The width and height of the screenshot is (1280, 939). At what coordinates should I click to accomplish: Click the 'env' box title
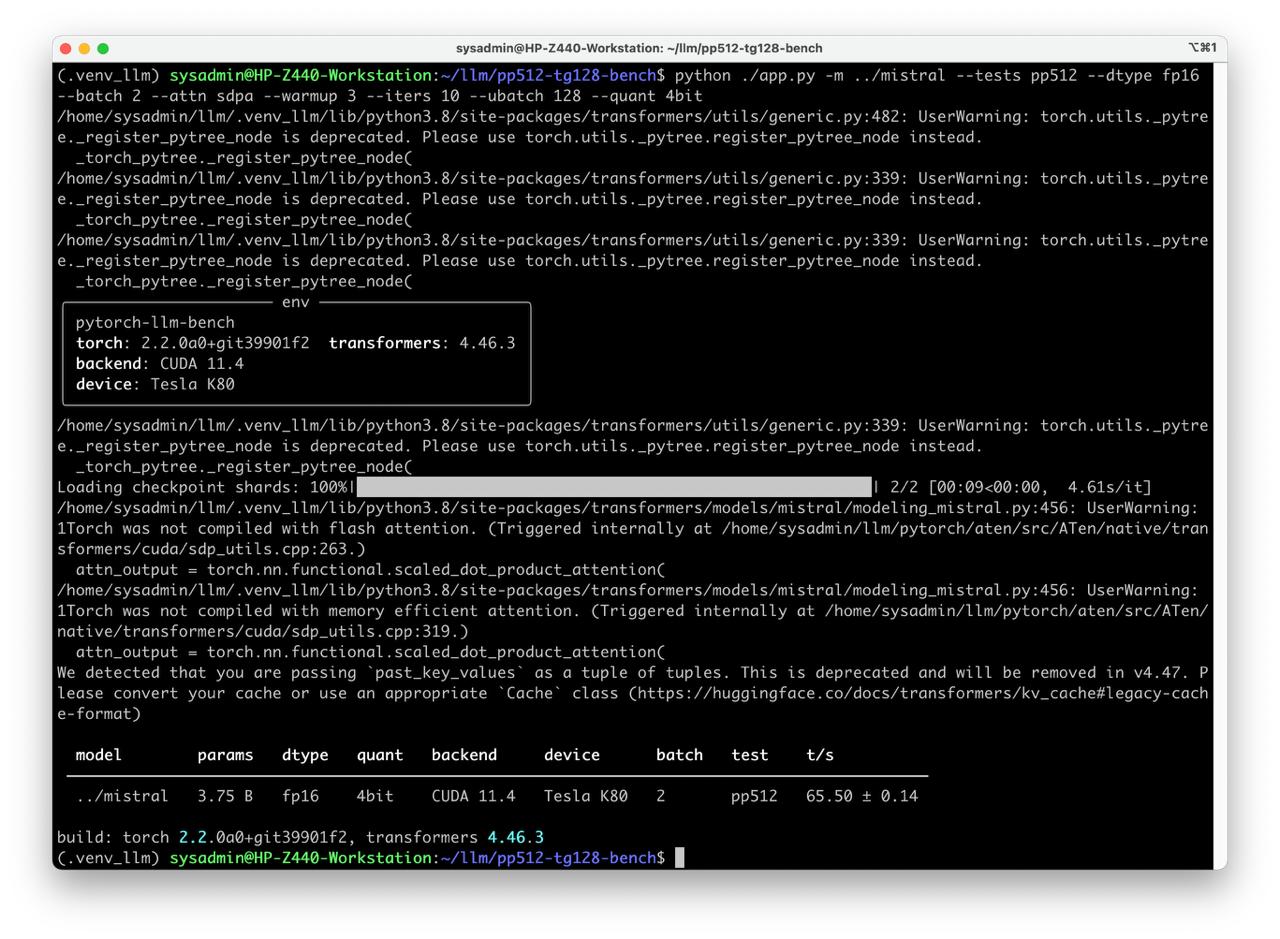(x=296, y=302)
